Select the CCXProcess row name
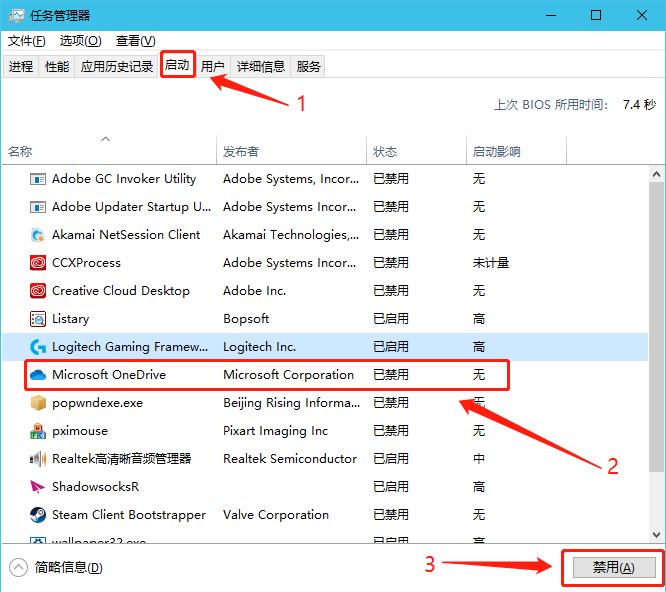The image size is (666, 592). tap(86, 263)
